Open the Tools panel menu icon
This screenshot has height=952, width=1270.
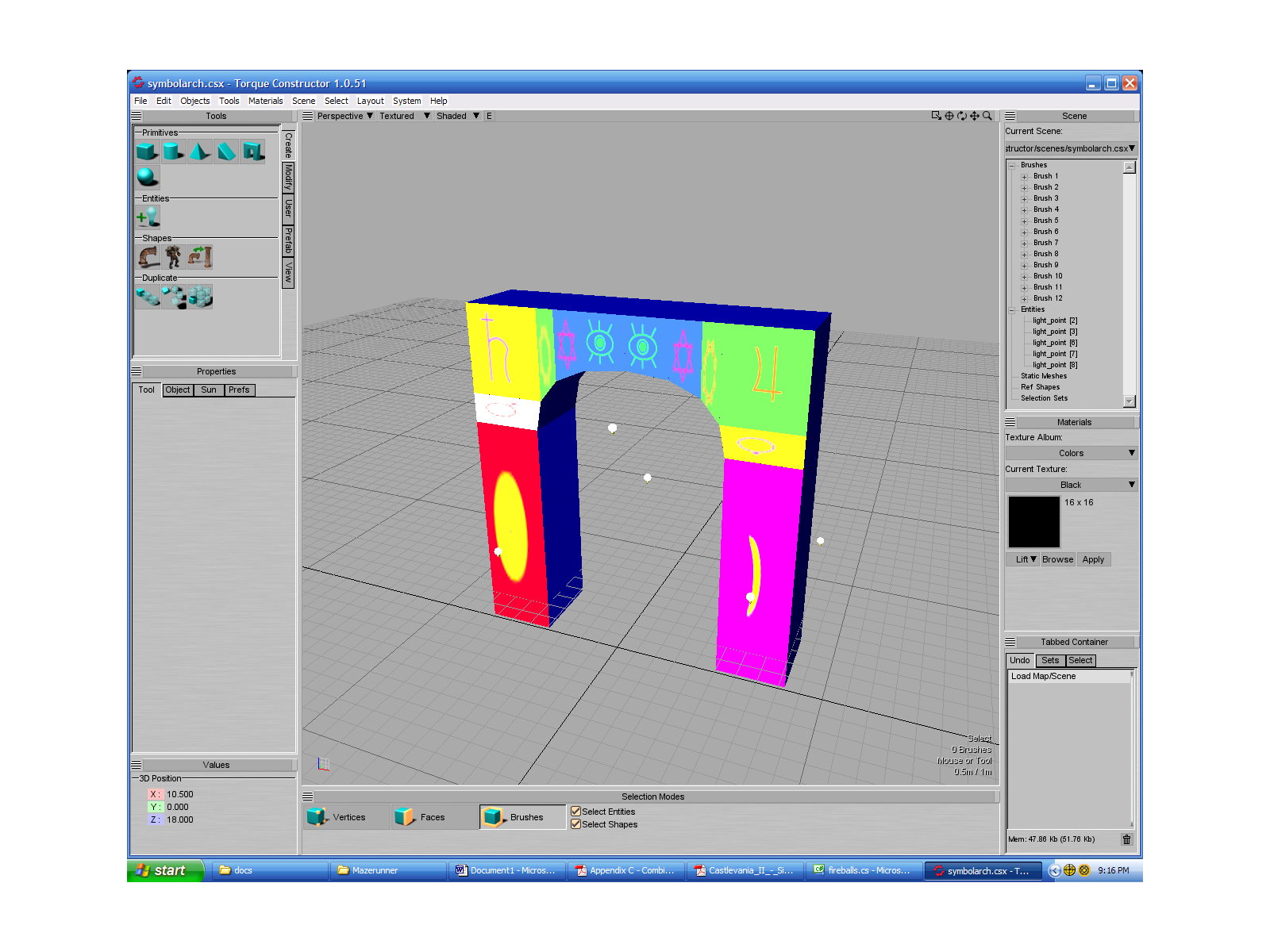[137, 116]
